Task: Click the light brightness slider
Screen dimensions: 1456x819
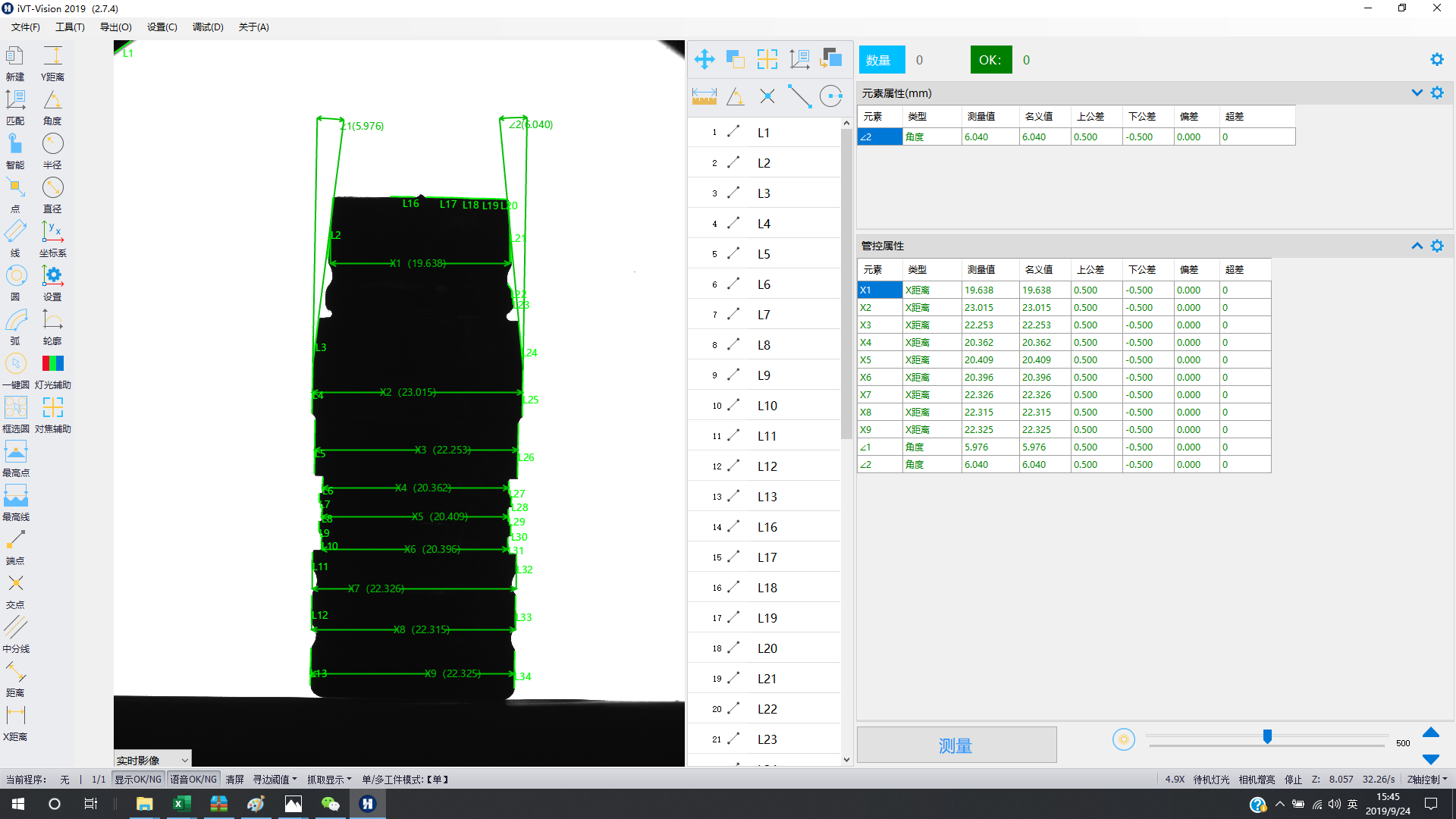Action: tap(1266, 736)
